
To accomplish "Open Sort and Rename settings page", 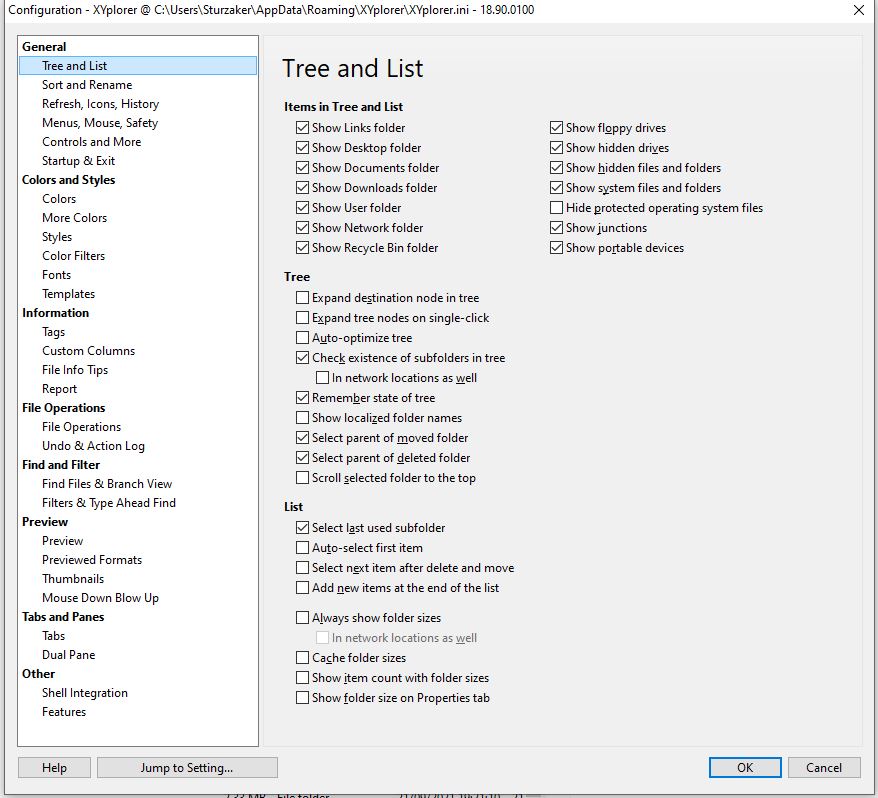I will click(87, 85).
